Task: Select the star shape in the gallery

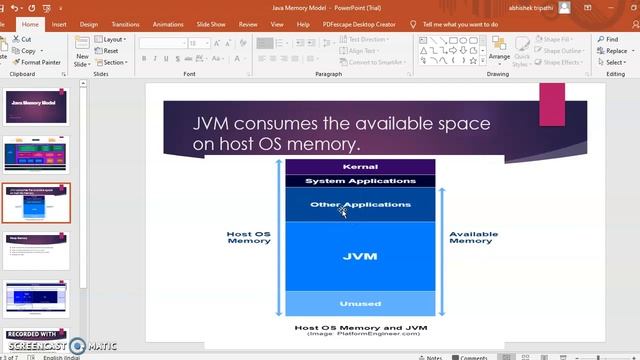Action: pos(473,61)
